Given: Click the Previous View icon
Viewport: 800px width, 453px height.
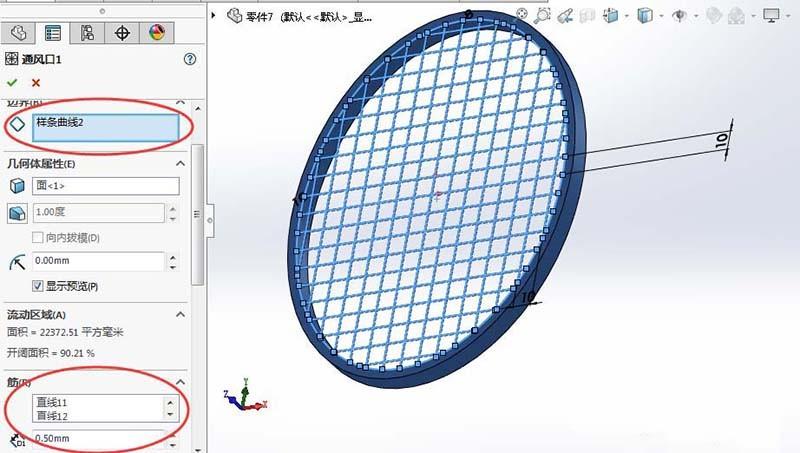Looking at the screenshot, I should click(565, 16).
